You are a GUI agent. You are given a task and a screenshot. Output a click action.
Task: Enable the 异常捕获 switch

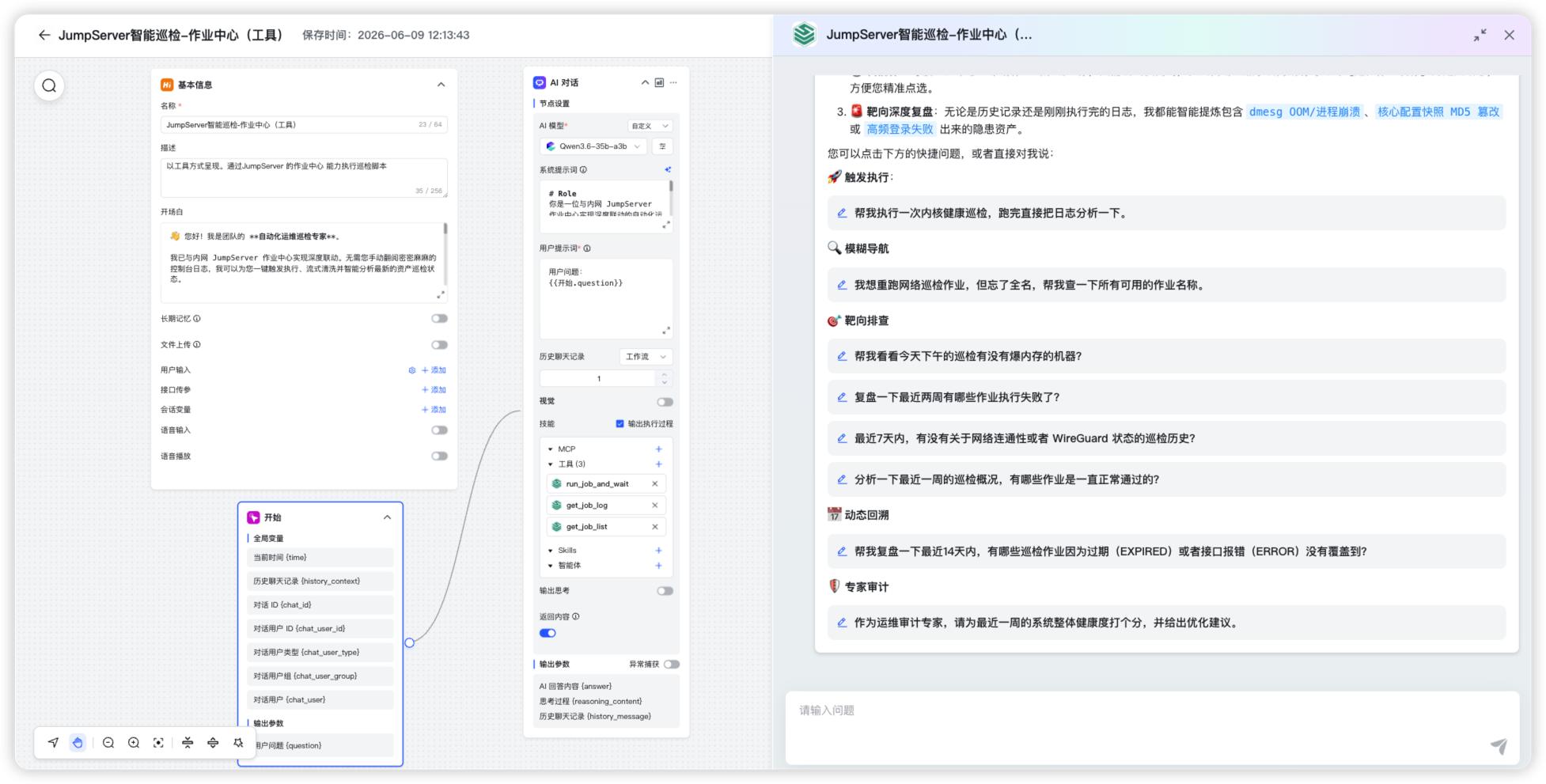[x=672, y=664]
